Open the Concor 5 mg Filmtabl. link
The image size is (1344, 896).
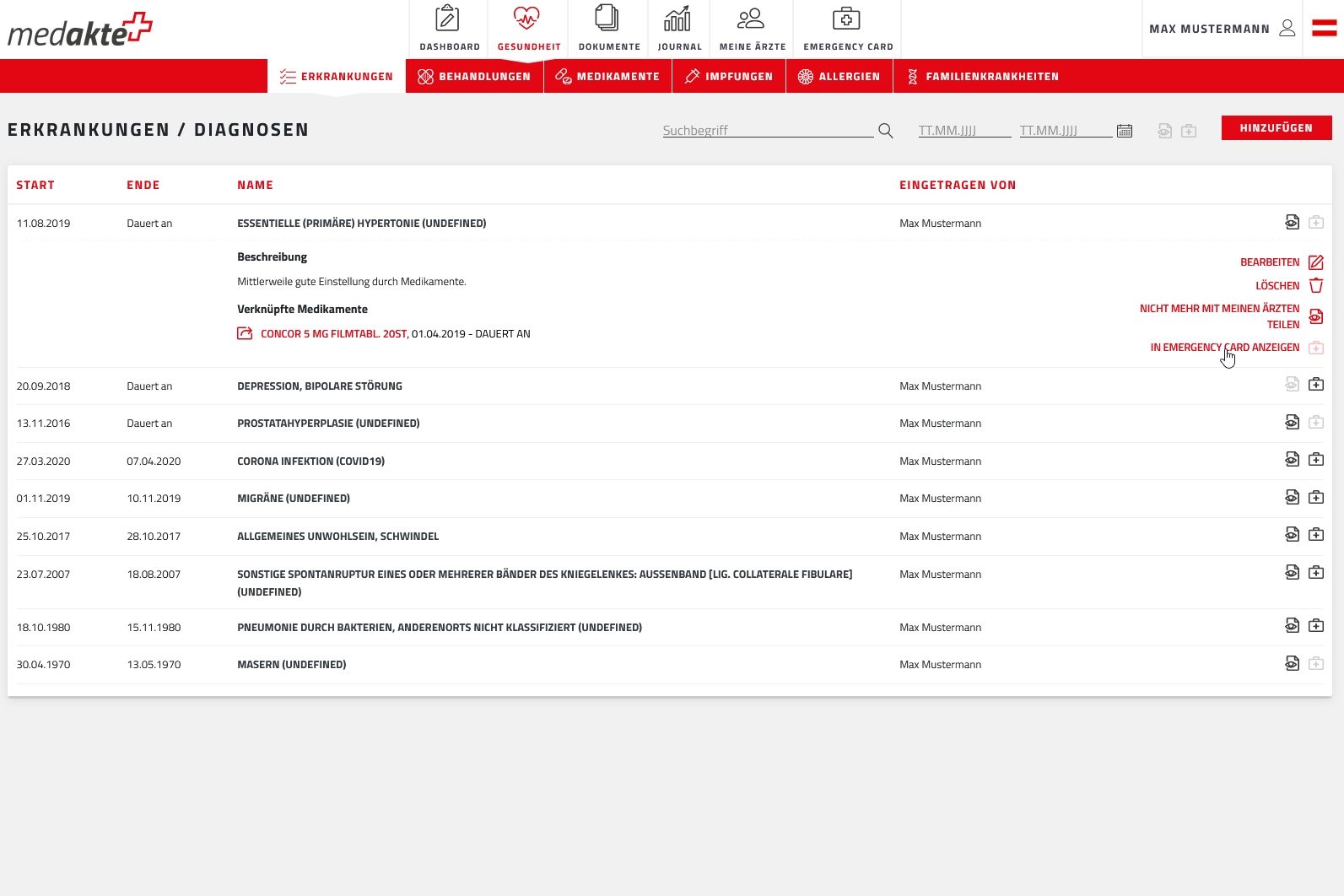(x=333, y=334)
